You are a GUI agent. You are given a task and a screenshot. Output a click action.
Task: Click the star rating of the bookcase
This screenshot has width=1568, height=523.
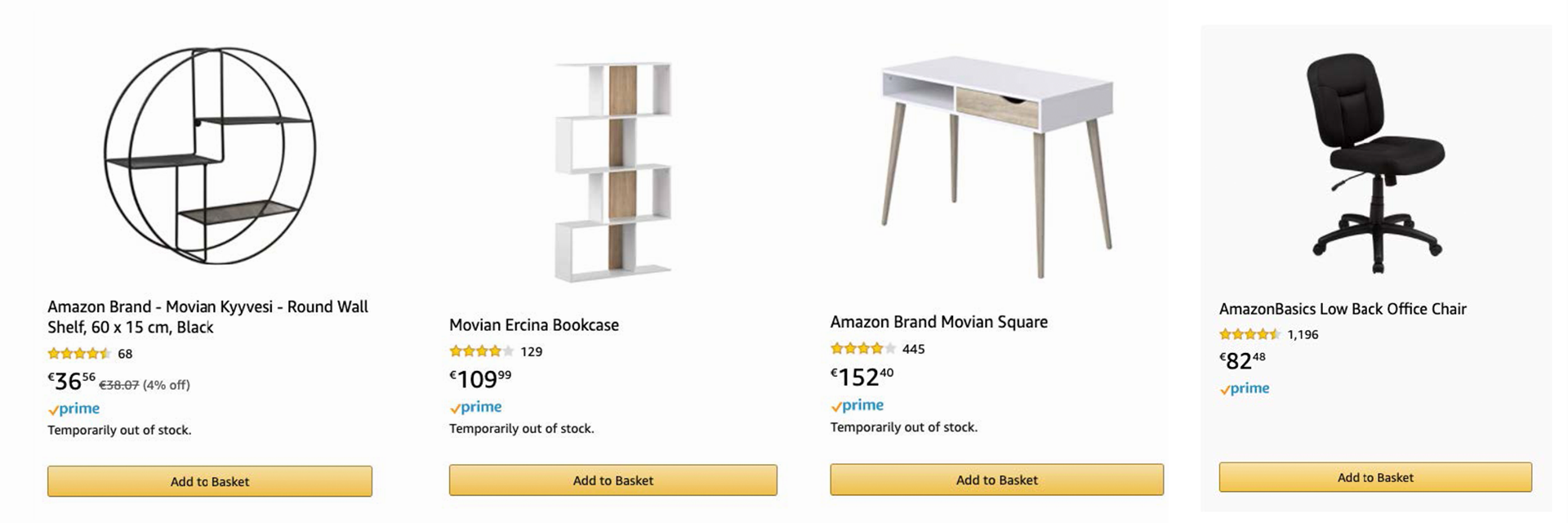click(x=482, y=351)
